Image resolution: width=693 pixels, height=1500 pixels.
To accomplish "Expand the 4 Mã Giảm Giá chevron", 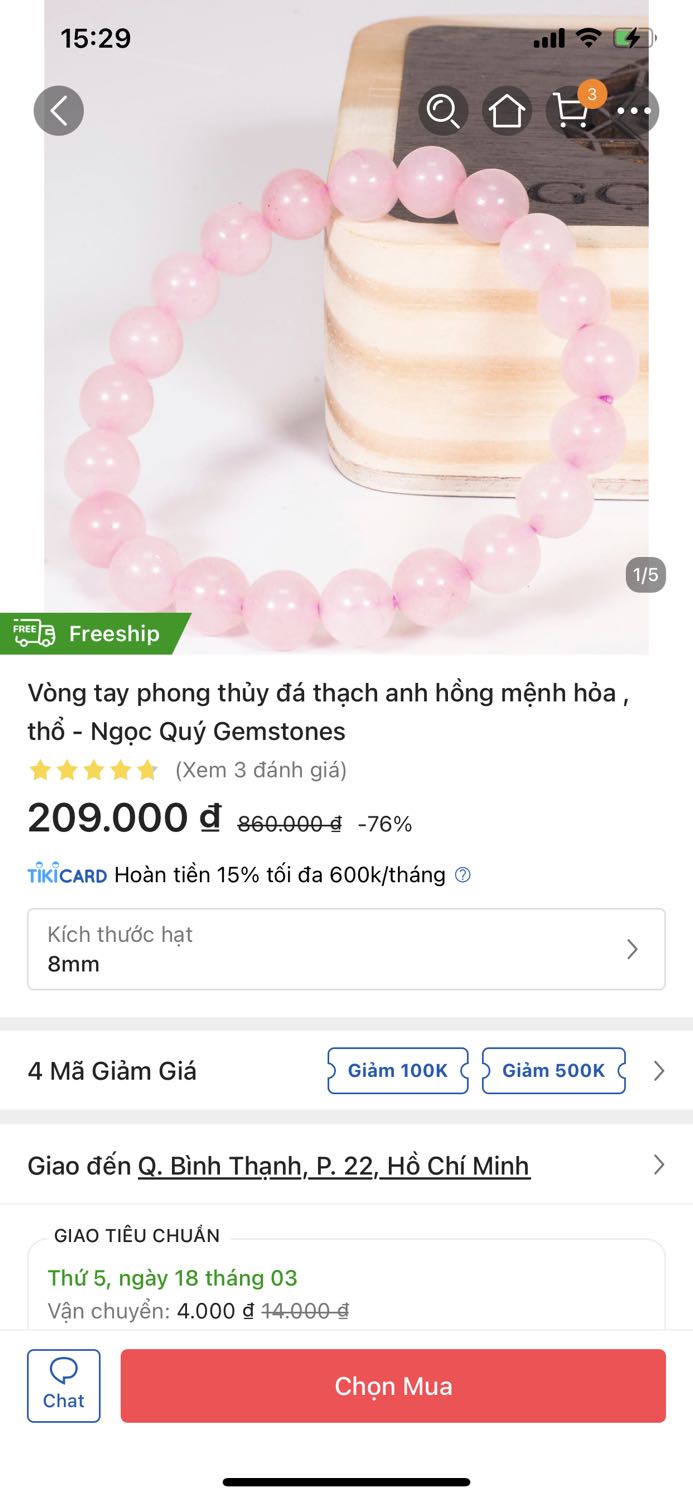I will [x=658, y=1071].
